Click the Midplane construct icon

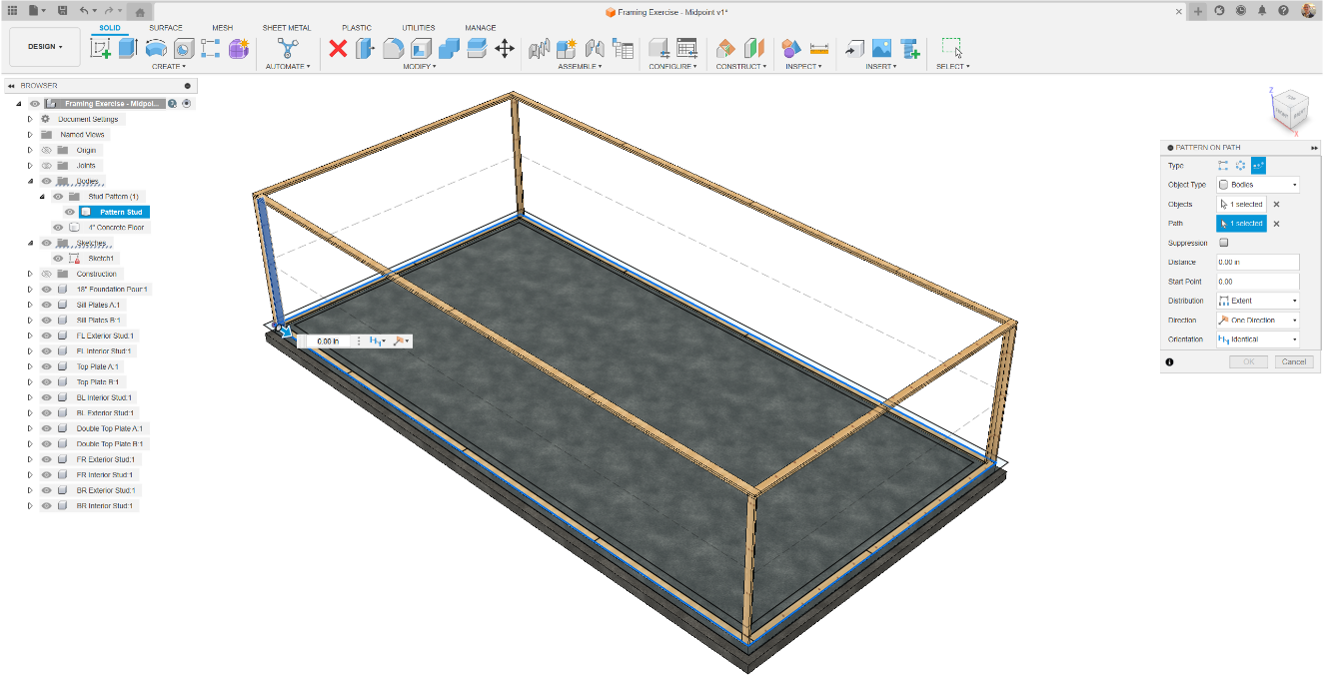point(754,47)
